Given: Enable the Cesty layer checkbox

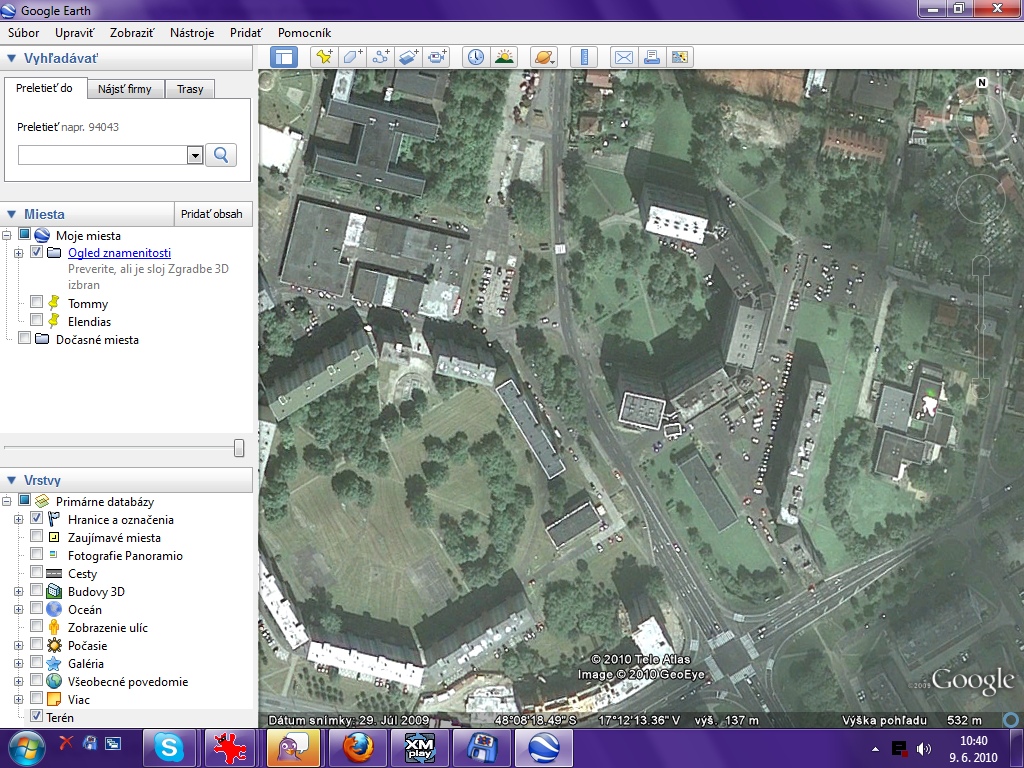Looking at the screenshot, I should click(x=37, y=574).
